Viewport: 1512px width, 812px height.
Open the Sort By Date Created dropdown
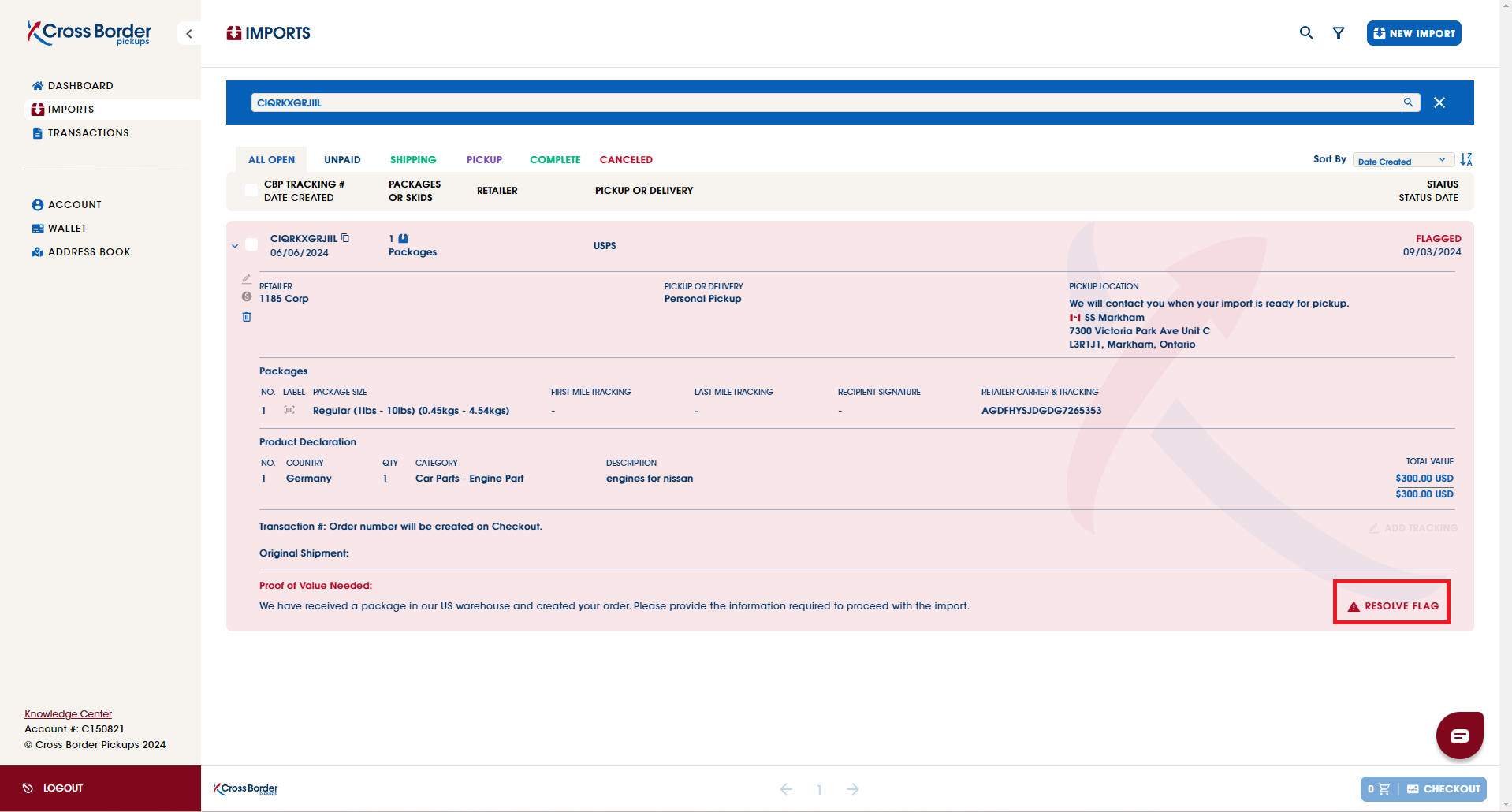[x=1403, y=160]
